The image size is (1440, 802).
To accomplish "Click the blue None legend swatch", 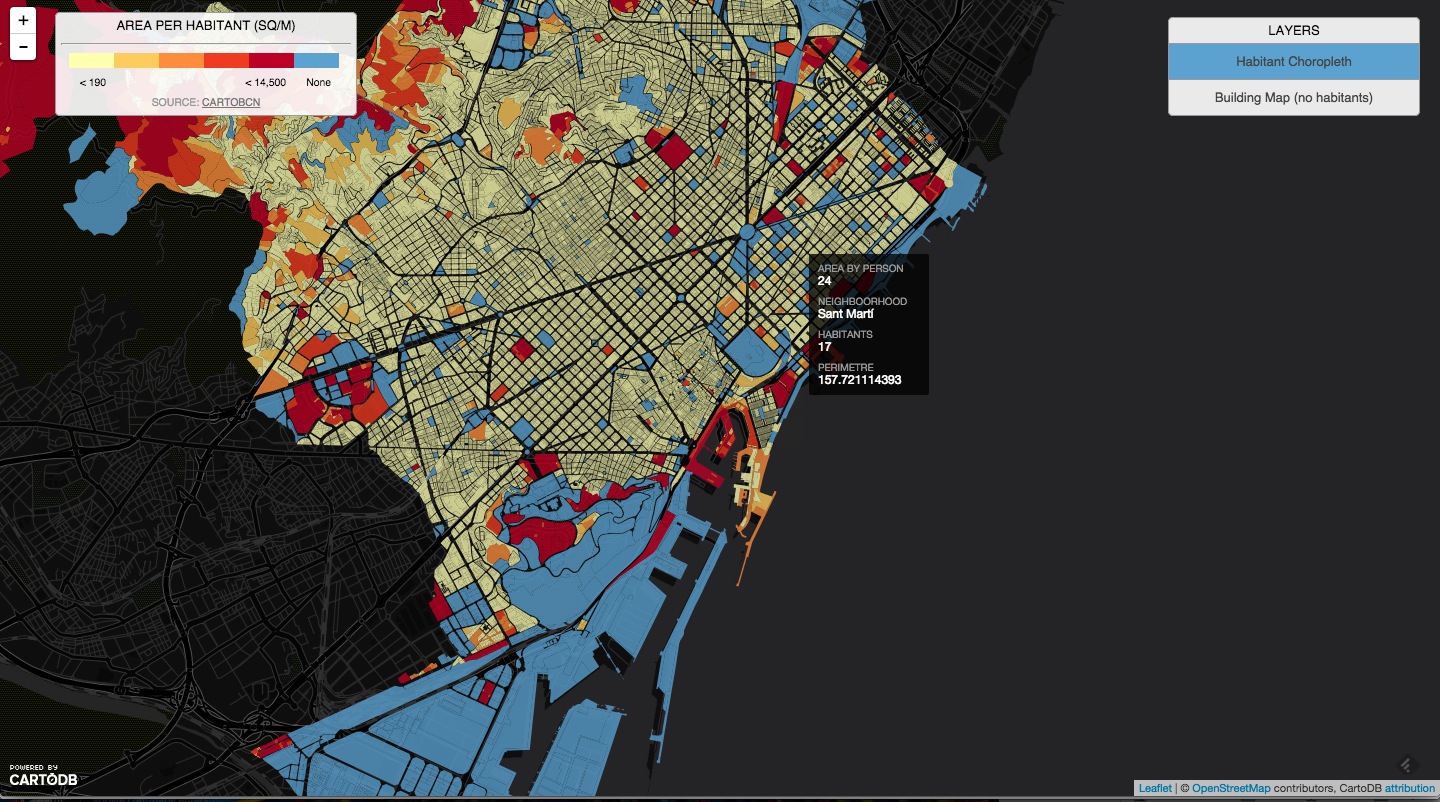I will pos(317,60).
